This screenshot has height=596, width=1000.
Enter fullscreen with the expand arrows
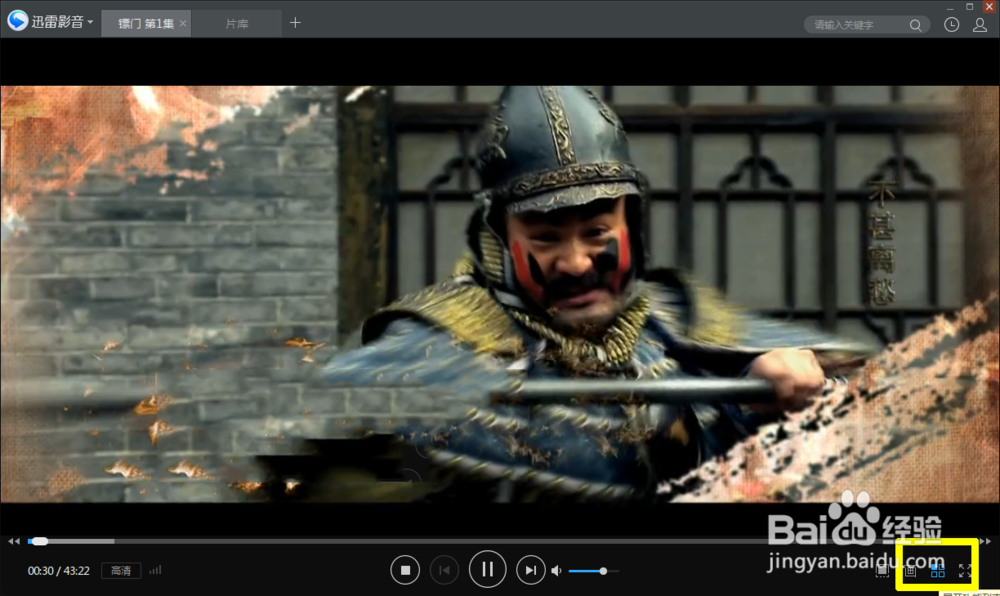pos(965,571)
